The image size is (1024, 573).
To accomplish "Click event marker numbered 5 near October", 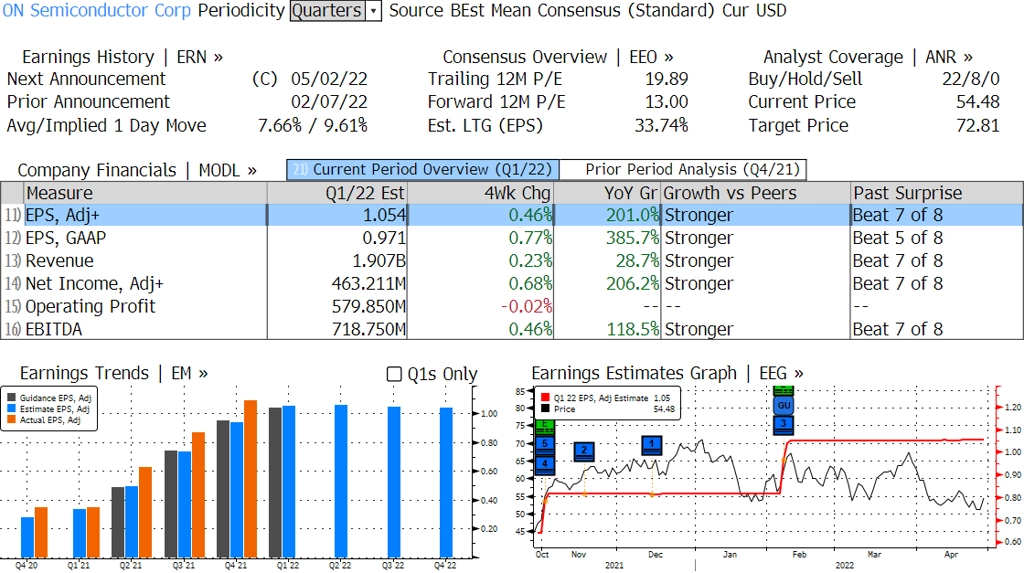I will click(545, 445).
